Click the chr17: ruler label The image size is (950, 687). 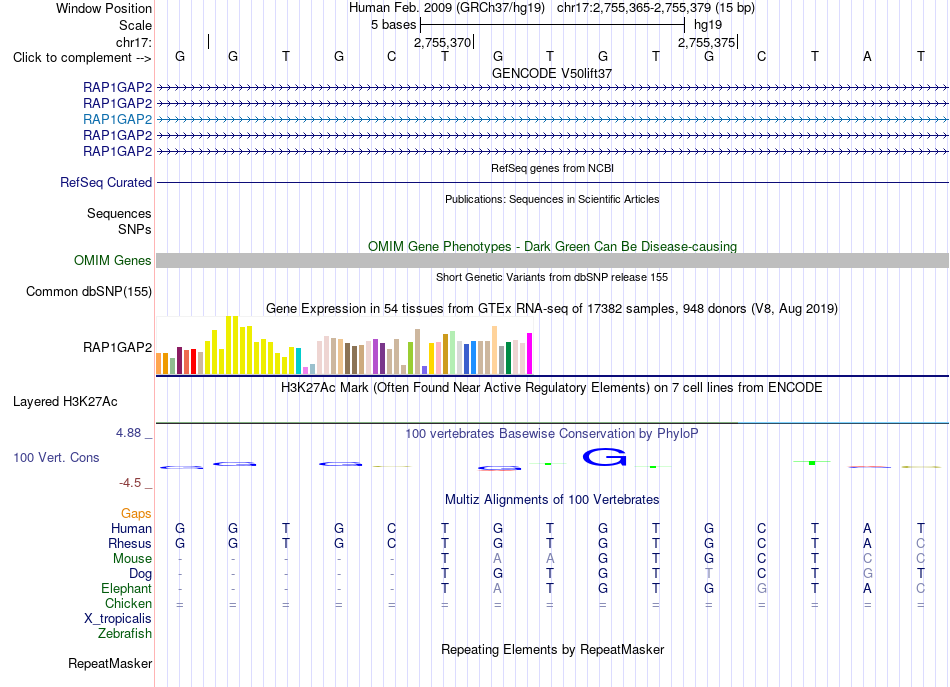(133, 42)
